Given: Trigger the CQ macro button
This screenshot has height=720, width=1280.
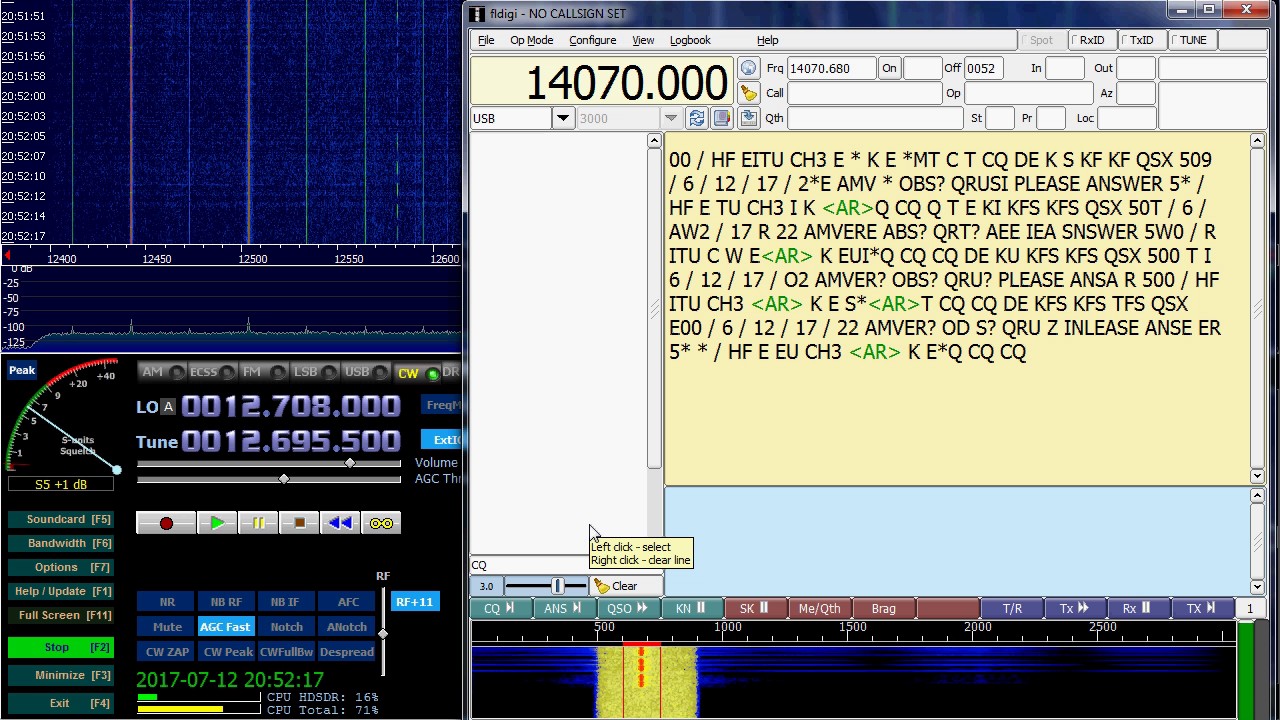Looking at the screenshot, I should pyautogui.click(x=499, y=608).
